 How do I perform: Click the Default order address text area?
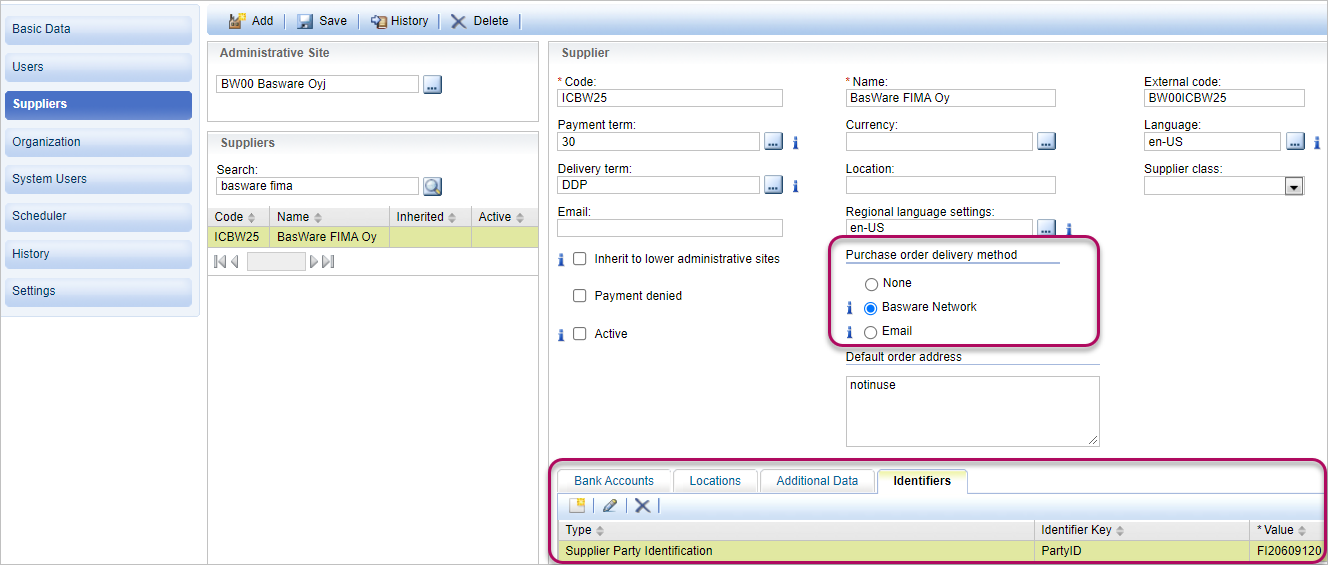[971, 411]
